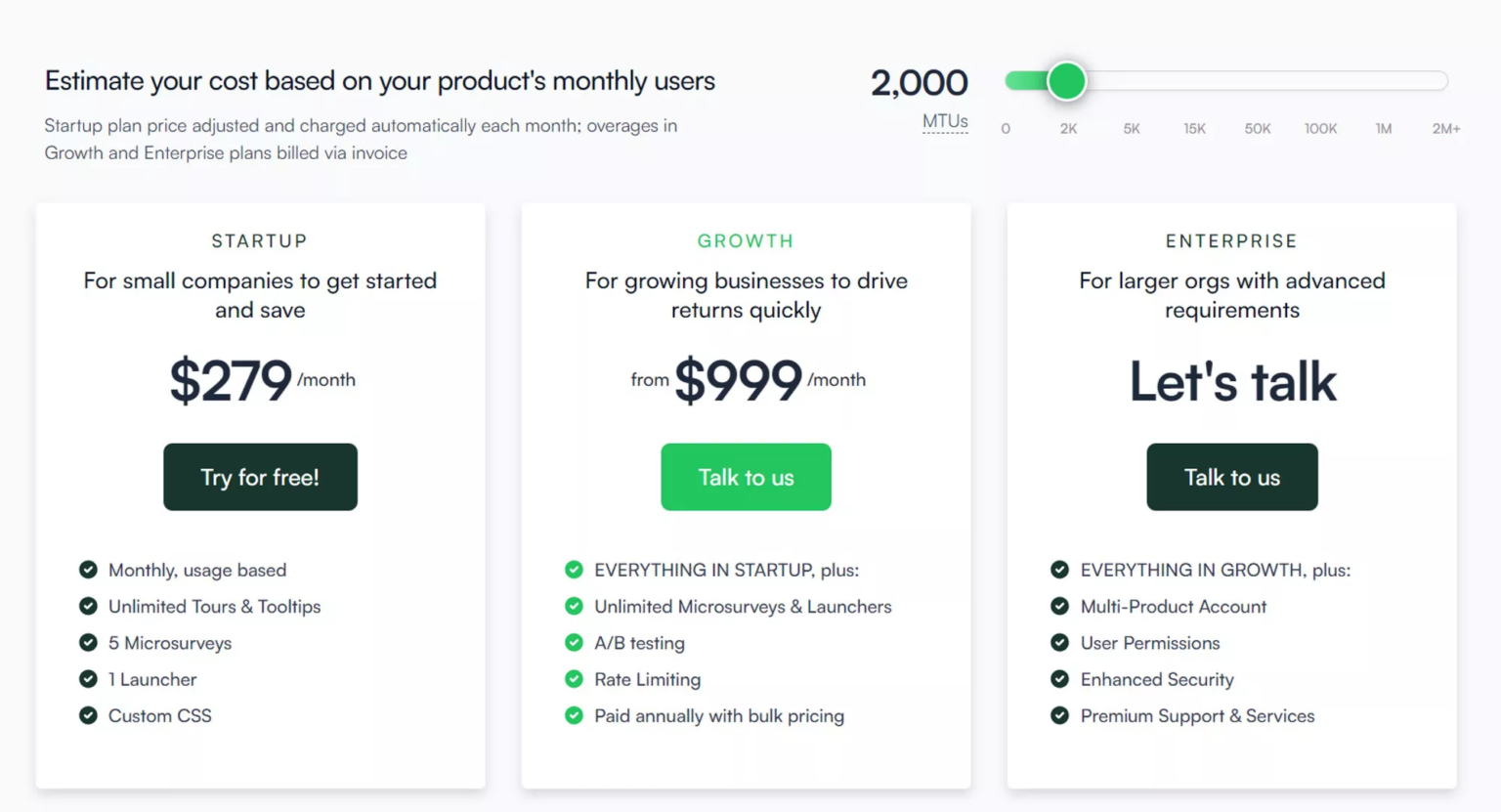Viewport: 1501px width, 812px height.
Task: Select the ENTERPRISE plan title
Action: tap(1231, 240)
